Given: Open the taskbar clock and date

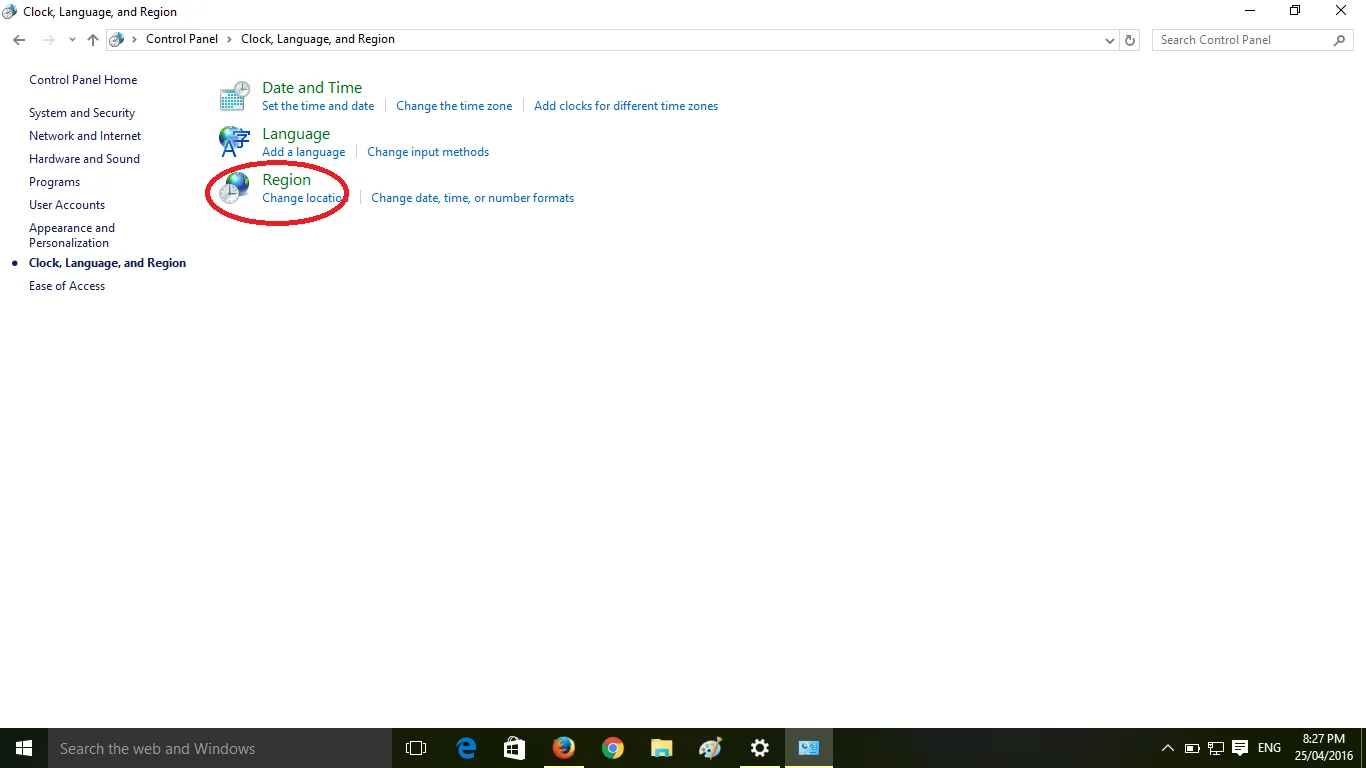Looking at the screenshot, I should click(1323, 748).
